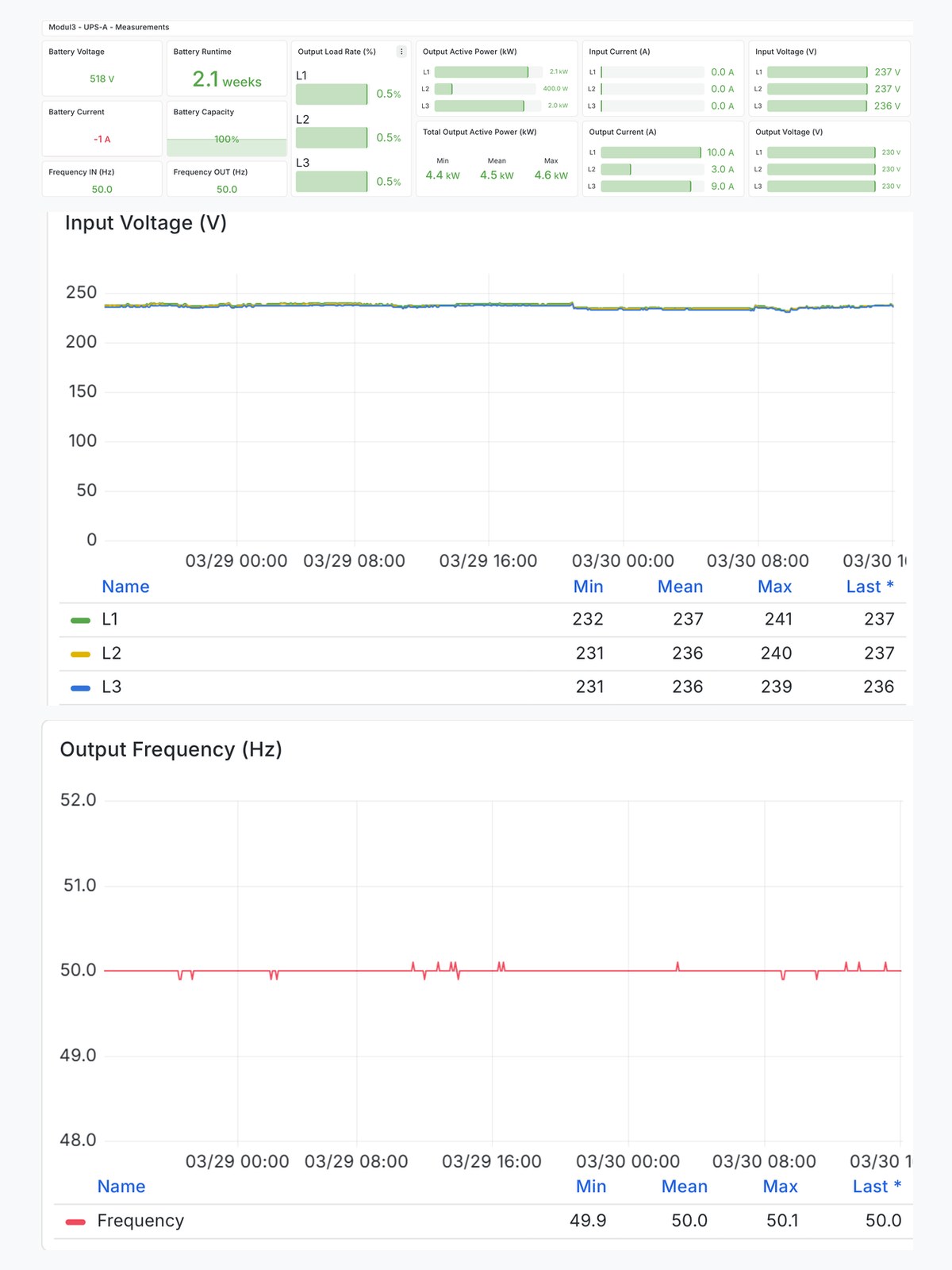Click the Output Current L2 bar showing 3.0 A

click(616, 169)
